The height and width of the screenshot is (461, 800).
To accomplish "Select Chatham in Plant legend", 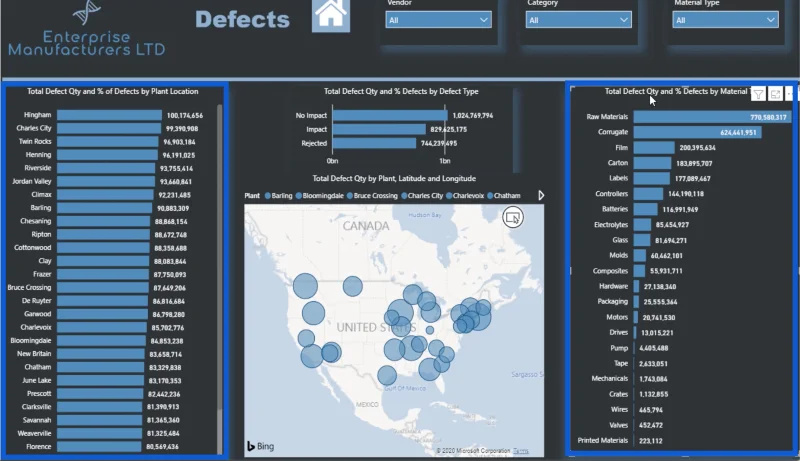I will [504, 196].
